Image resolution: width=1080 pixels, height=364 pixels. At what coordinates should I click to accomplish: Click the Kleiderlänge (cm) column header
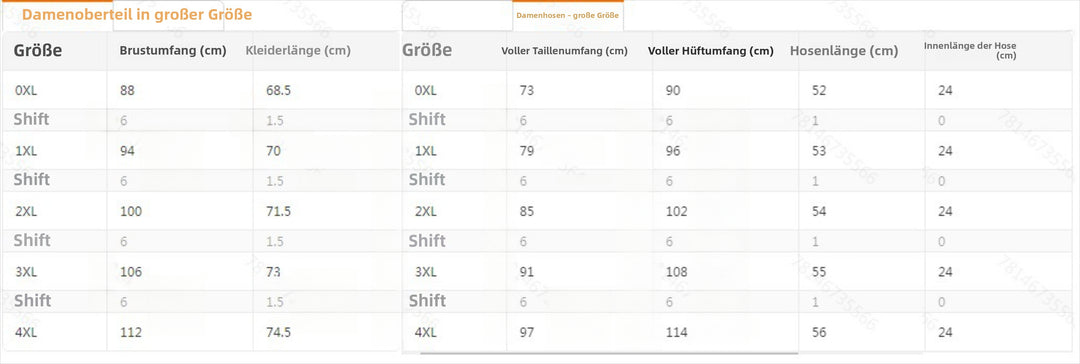(x=298, y=50)
